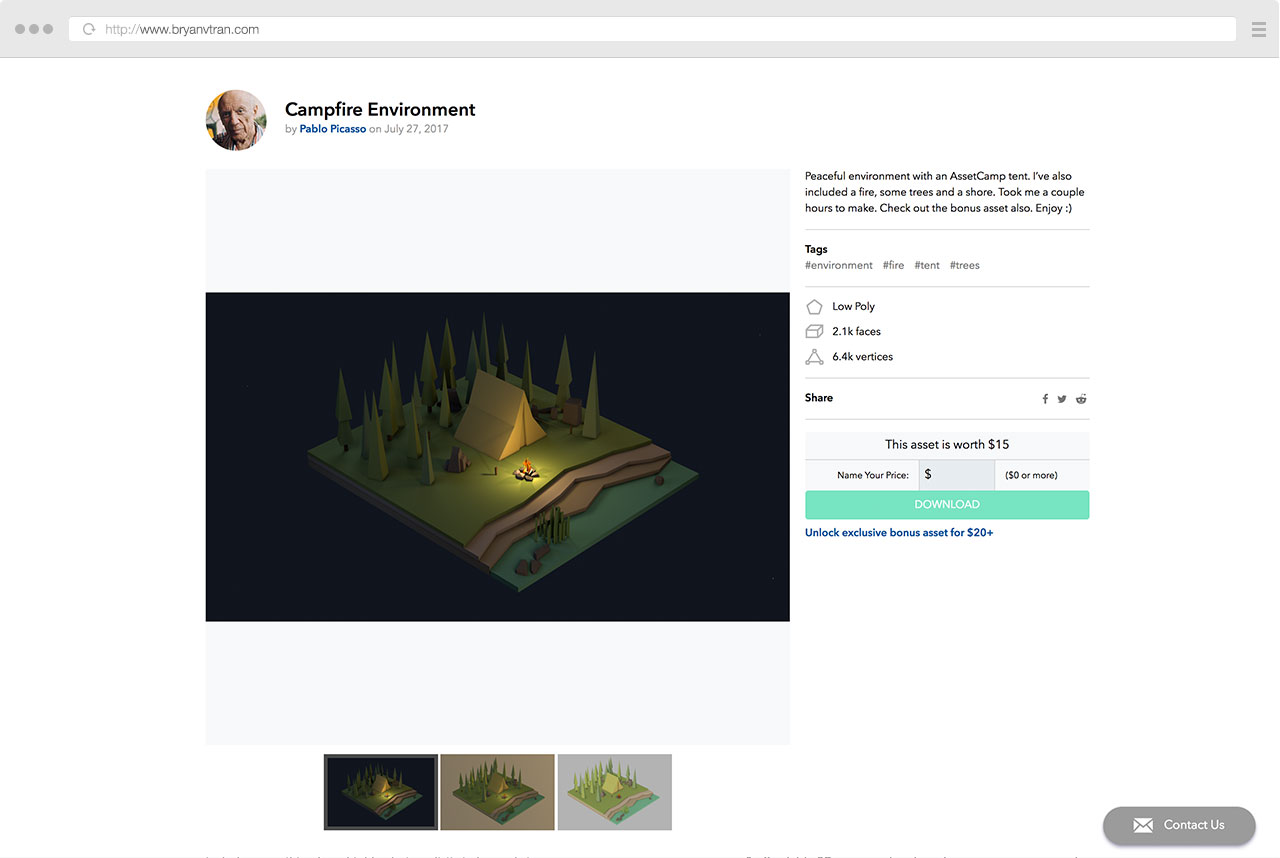Click the vertices triangle icon
Screen dimensions: 1280x858
pos(814,357)
